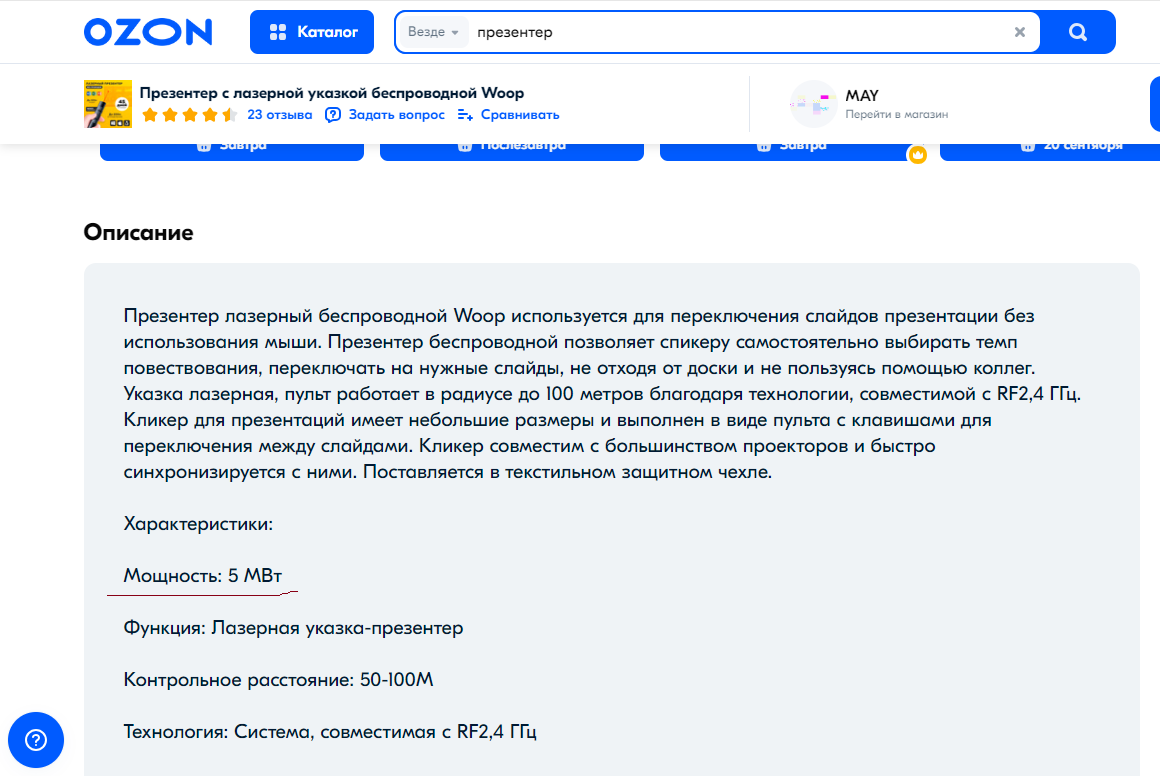Click the orange rating stars

[189, 115]
